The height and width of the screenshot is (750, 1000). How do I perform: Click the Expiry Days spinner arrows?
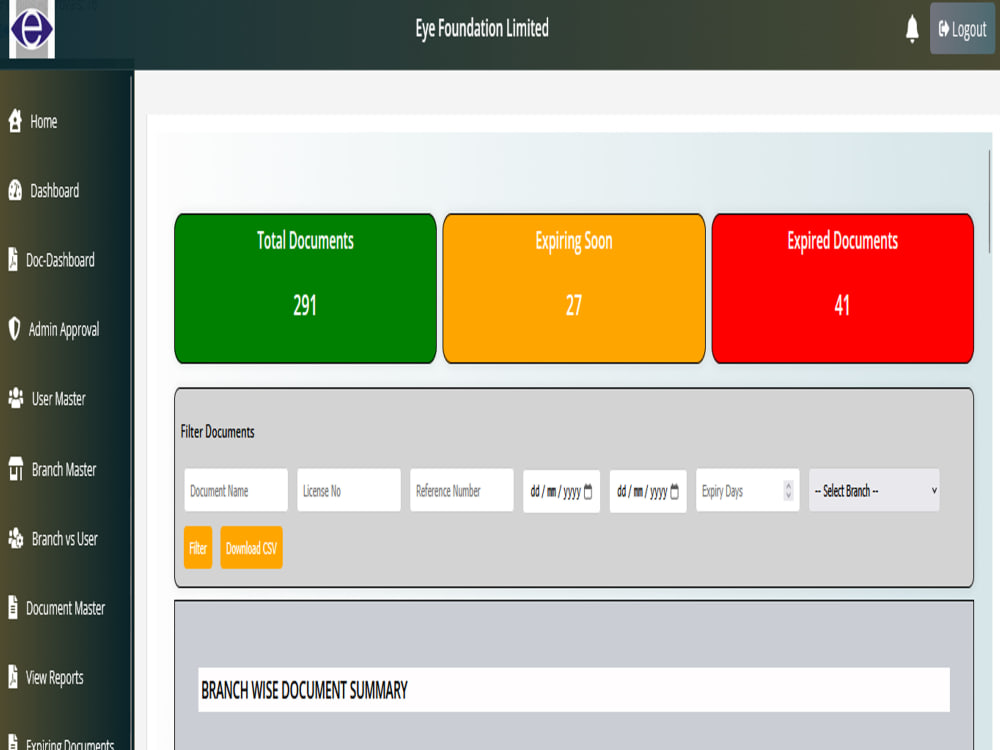point(788,490)
